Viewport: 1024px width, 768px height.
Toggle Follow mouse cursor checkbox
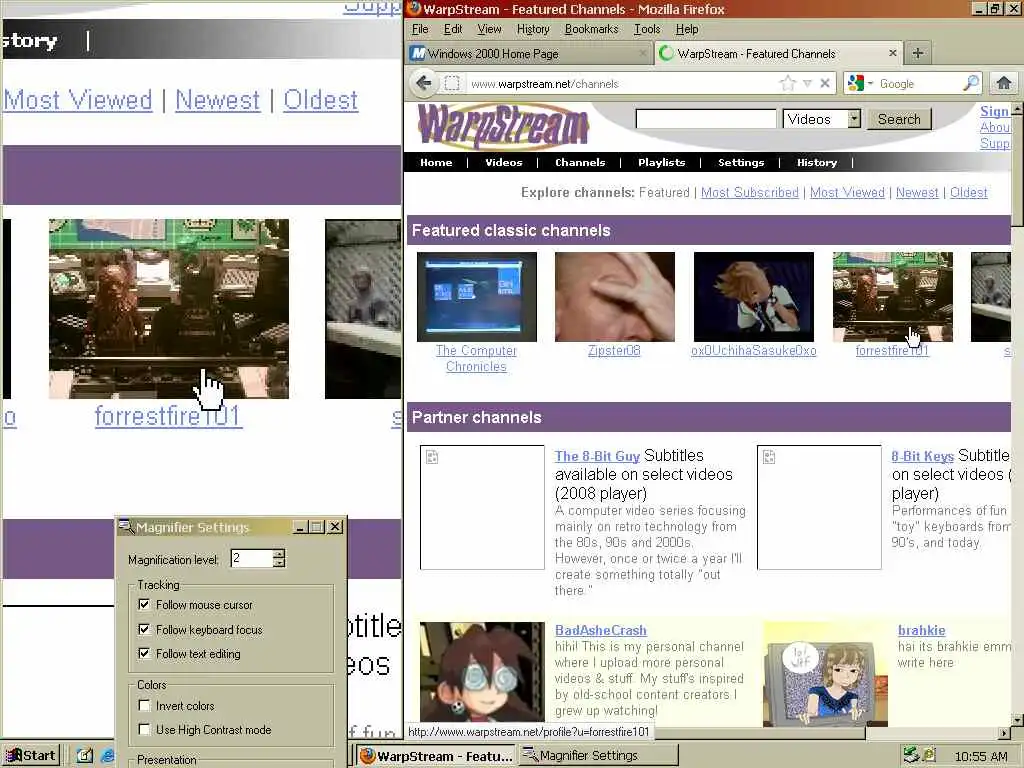pyautogui.click(x=144, y=605)
